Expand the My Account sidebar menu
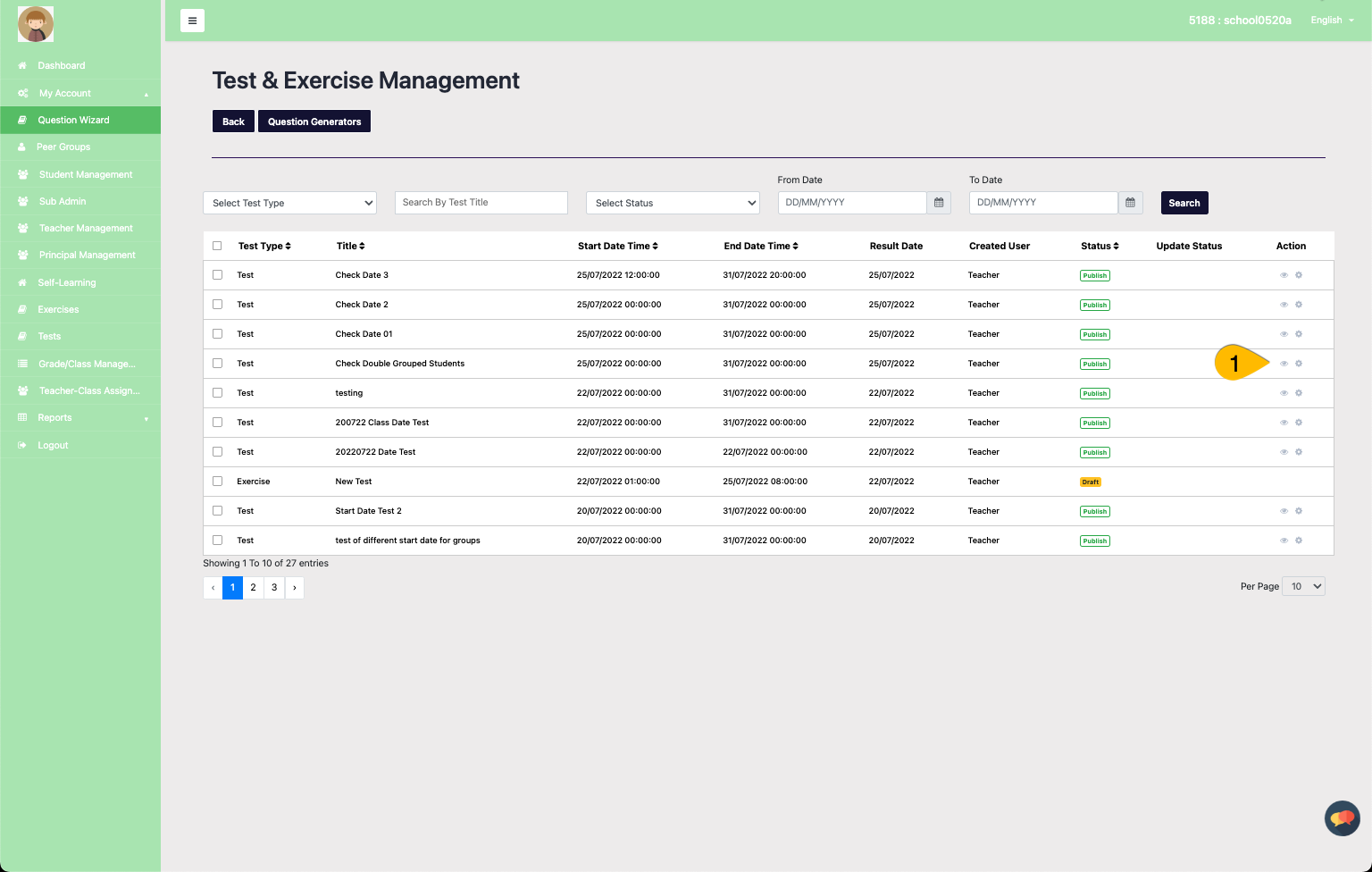 80,93
